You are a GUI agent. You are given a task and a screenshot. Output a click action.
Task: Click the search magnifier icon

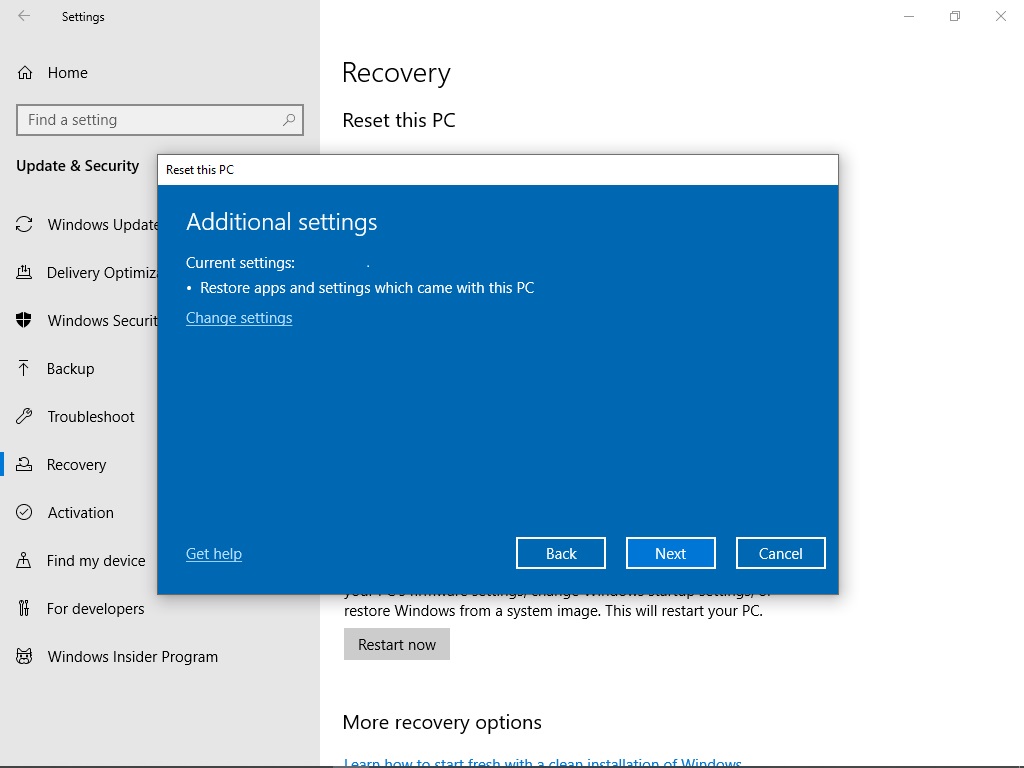[289, 120]
